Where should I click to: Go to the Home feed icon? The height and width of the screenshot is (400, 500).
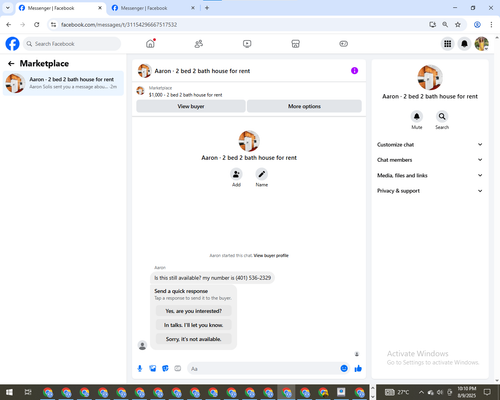150,44
